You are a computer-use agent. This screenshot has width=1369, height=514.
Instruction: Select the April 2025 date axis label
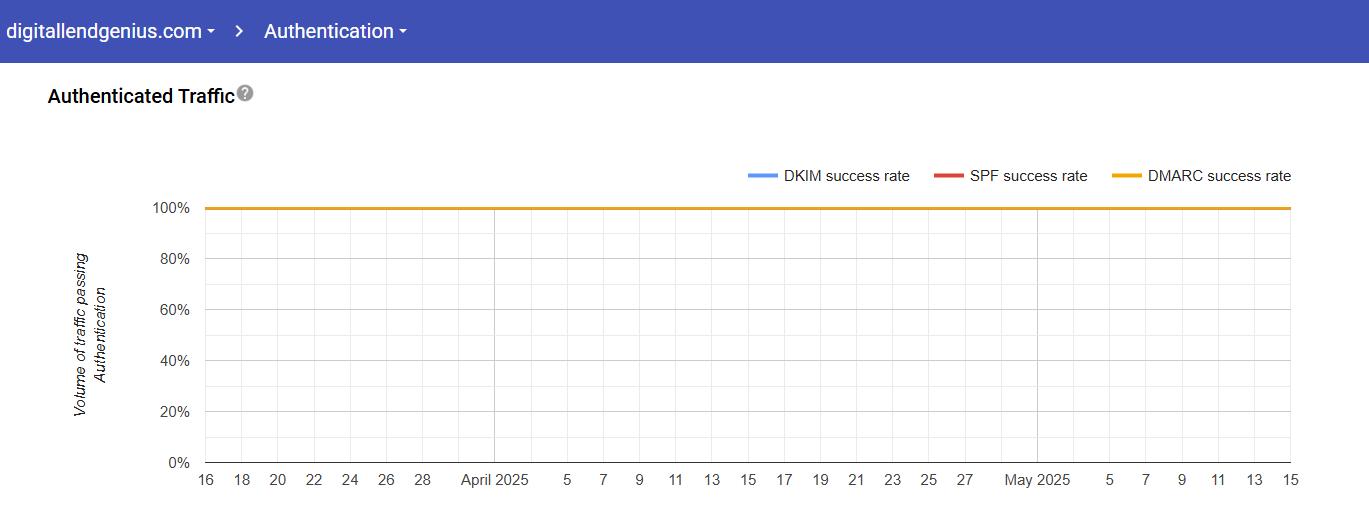(x=494, y=480)
